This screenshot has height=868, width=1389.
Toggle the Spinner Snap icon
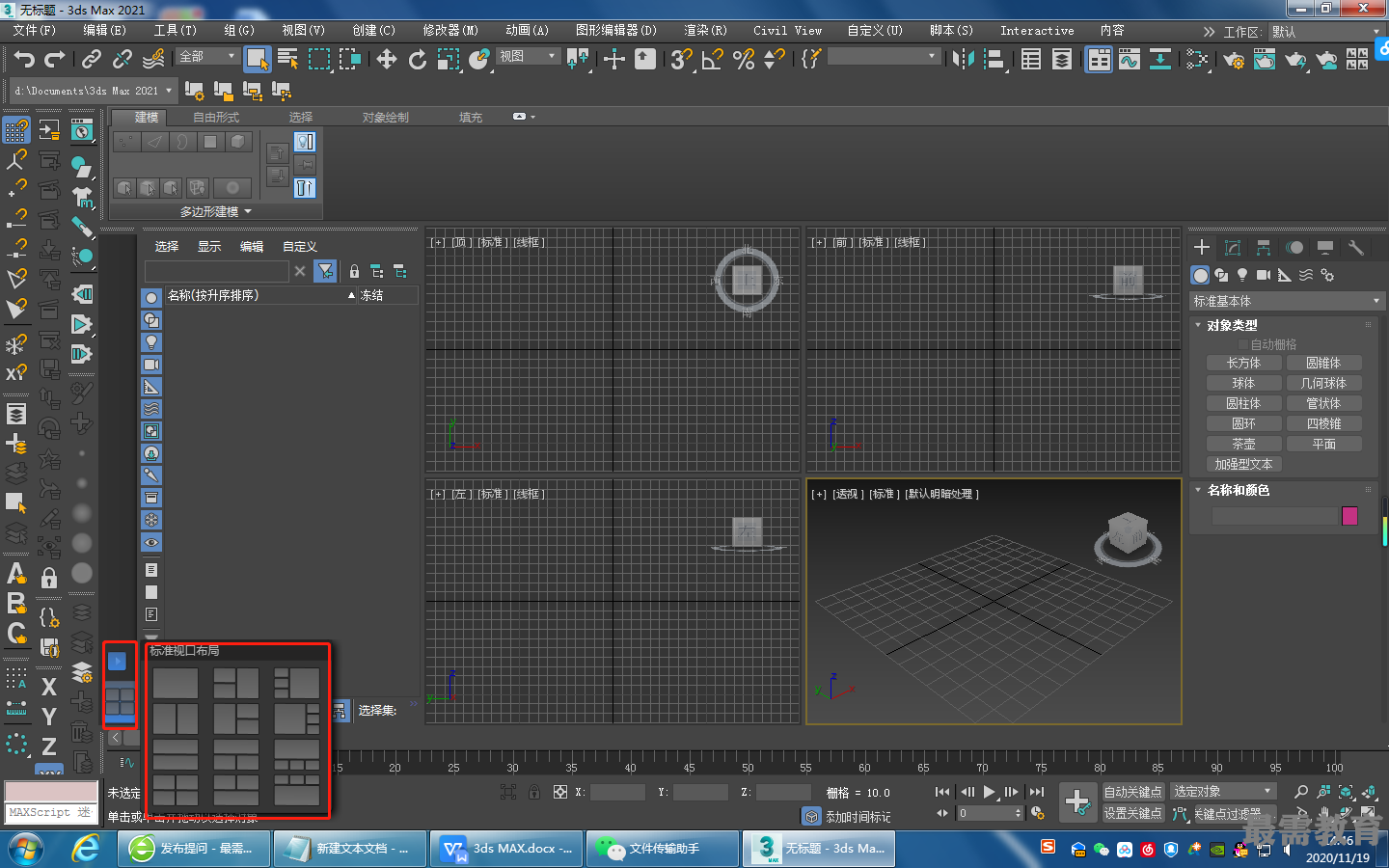tap(774, 60)
